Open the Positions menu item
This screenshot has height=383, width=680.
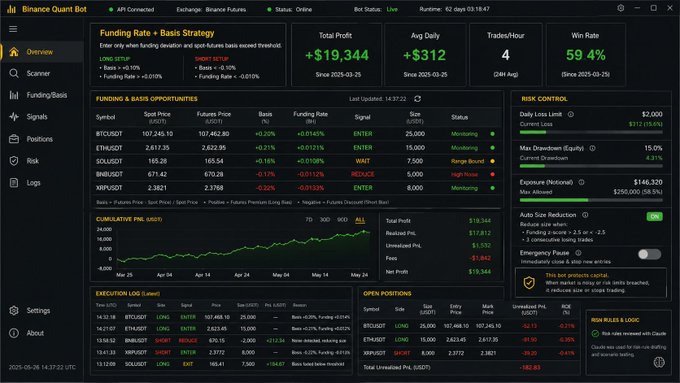(x=42, y=139)
